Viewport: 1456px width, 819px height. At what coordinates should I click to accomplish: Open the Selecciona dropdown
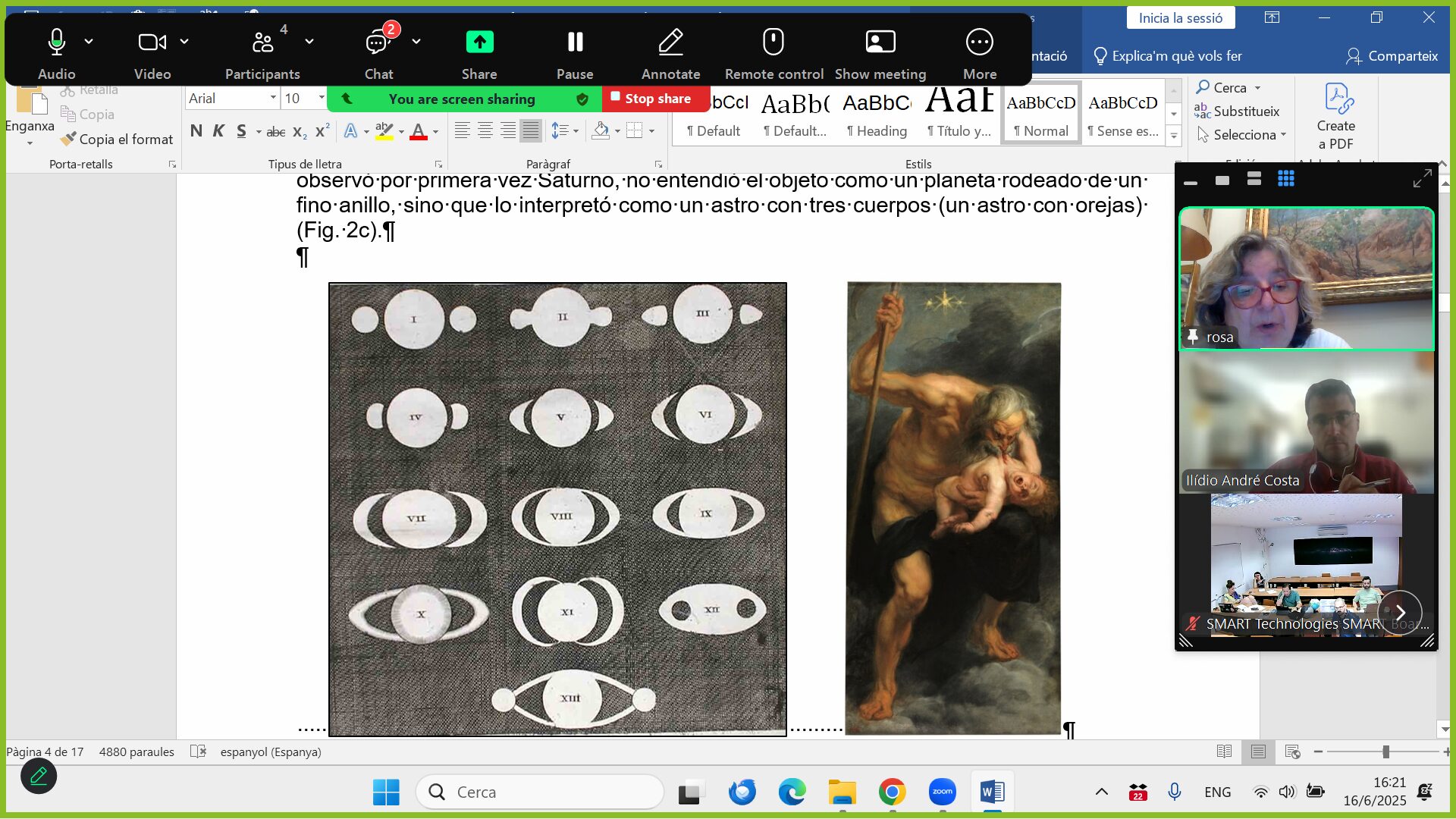point(1241,134)
